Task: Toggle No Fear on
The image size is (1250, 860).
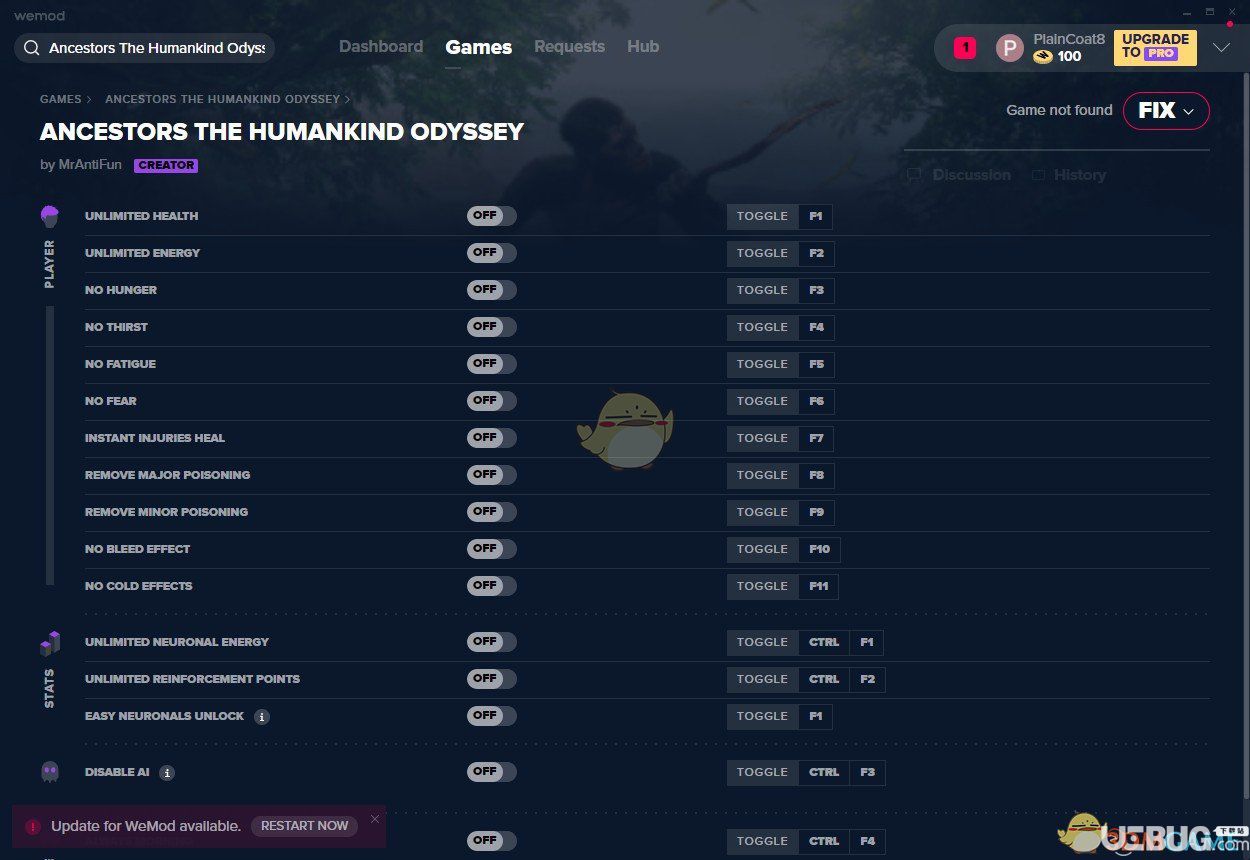Action: click(x=491, y=401)
